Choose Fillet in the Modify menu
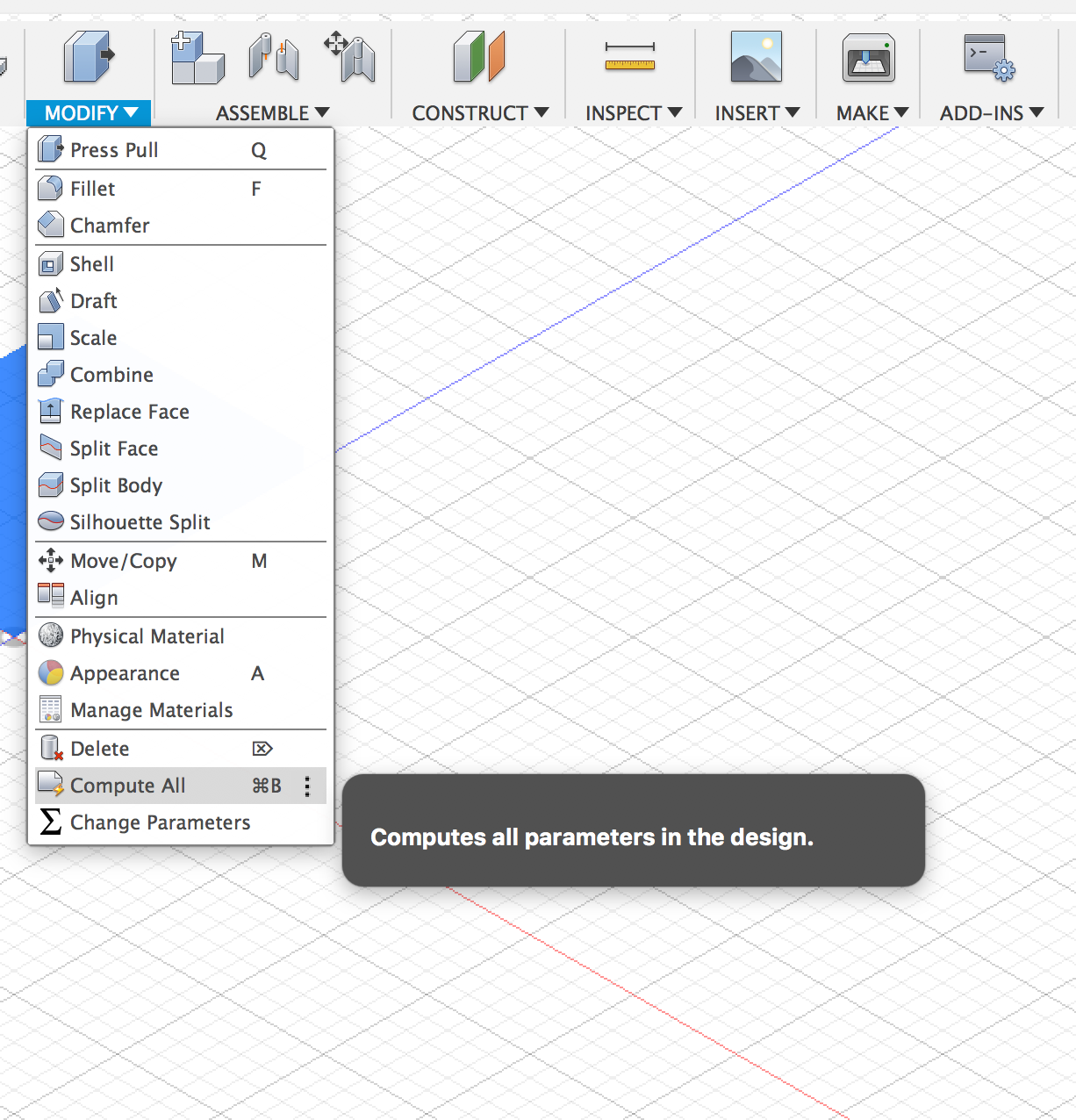This screenshot has width=1076, height=1120. click(181, 189)
